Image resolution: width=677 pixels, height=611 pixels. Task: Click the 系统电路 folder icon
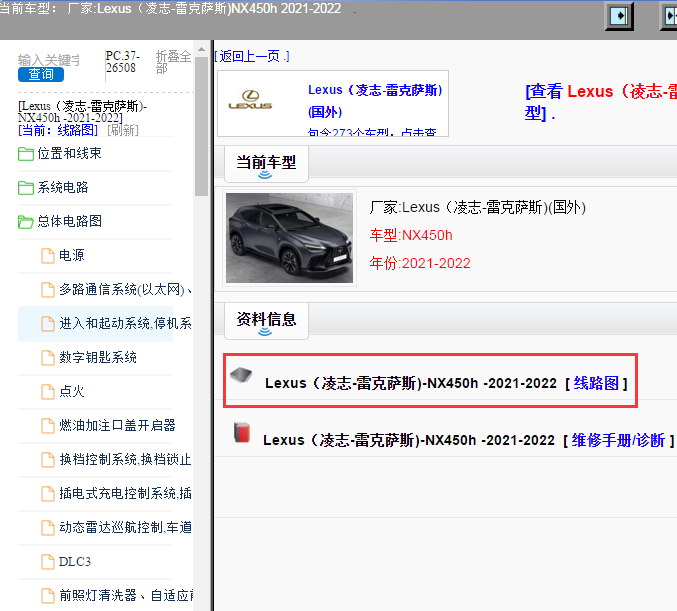coord(26,187)
